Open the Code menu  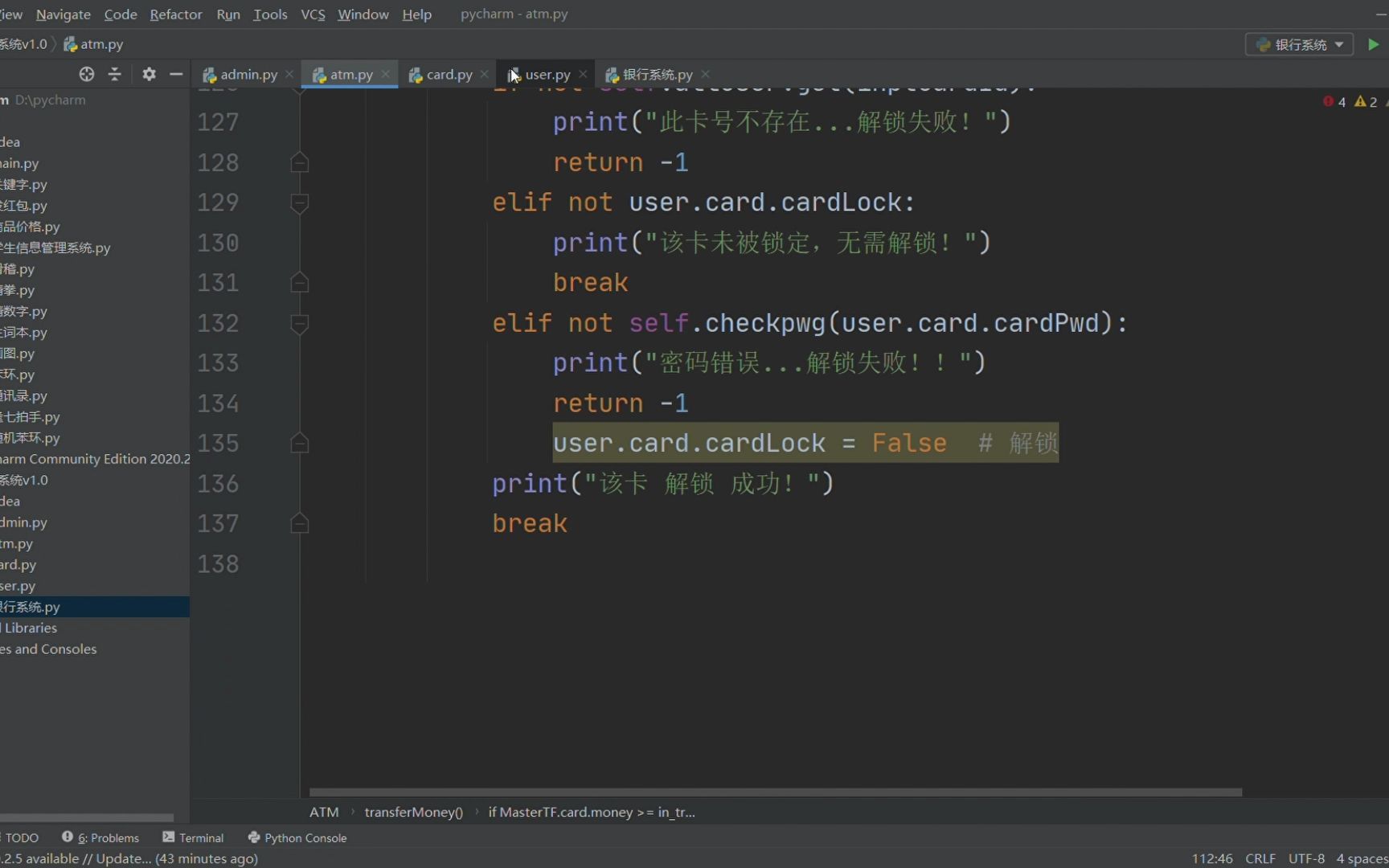pos(121,14)
